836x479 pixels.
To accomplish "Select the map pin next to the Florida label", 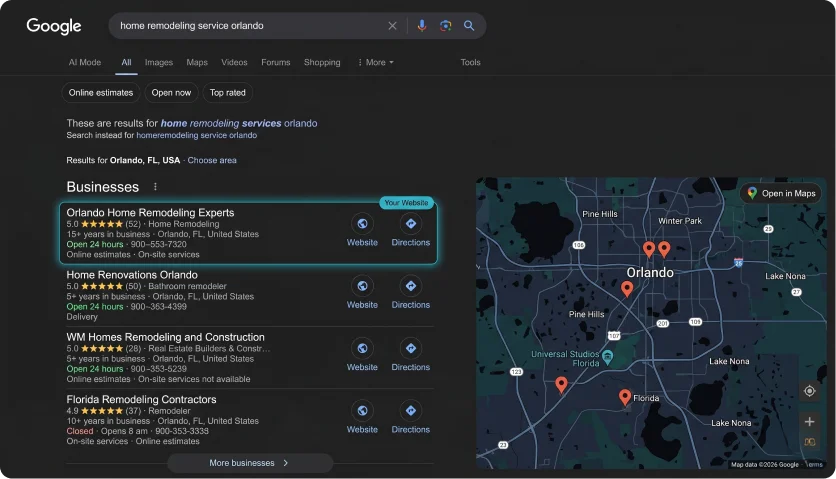I will coord(625,397).
